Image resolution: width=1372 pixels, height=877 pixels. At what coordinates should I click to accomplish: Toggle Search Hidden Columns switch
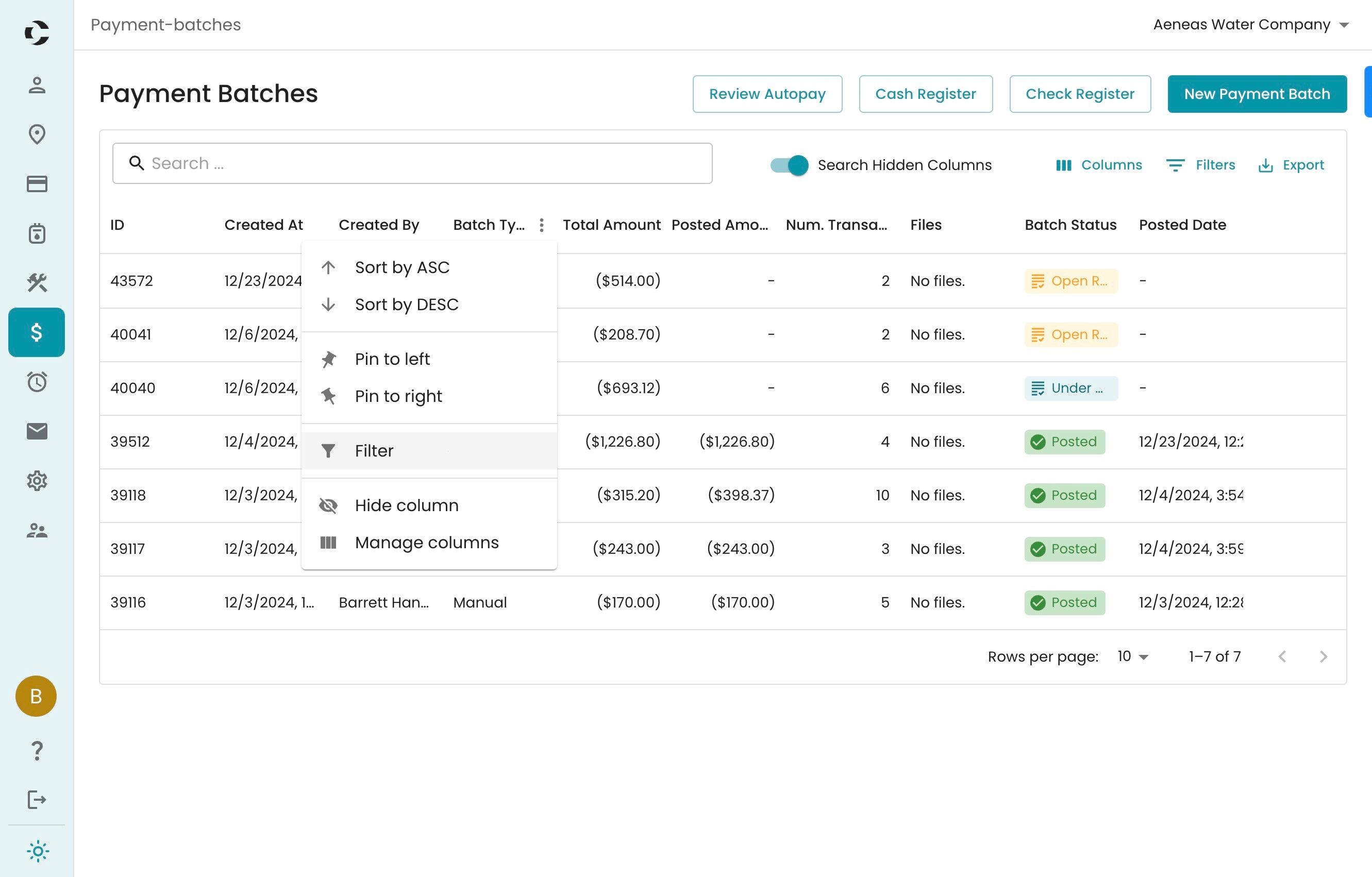point(789,165)
